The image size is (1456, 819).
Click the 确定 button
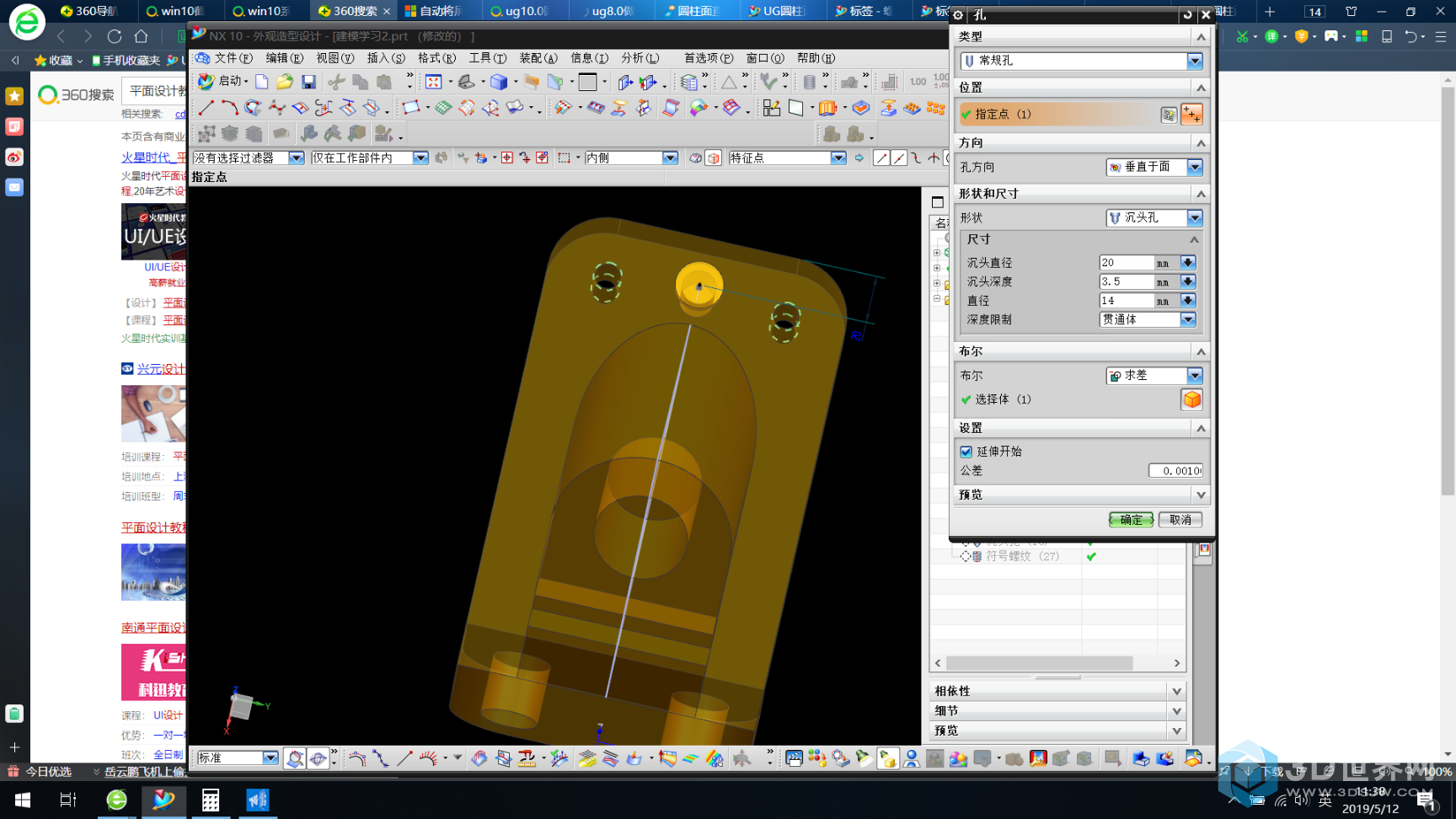pos(1131,520)
